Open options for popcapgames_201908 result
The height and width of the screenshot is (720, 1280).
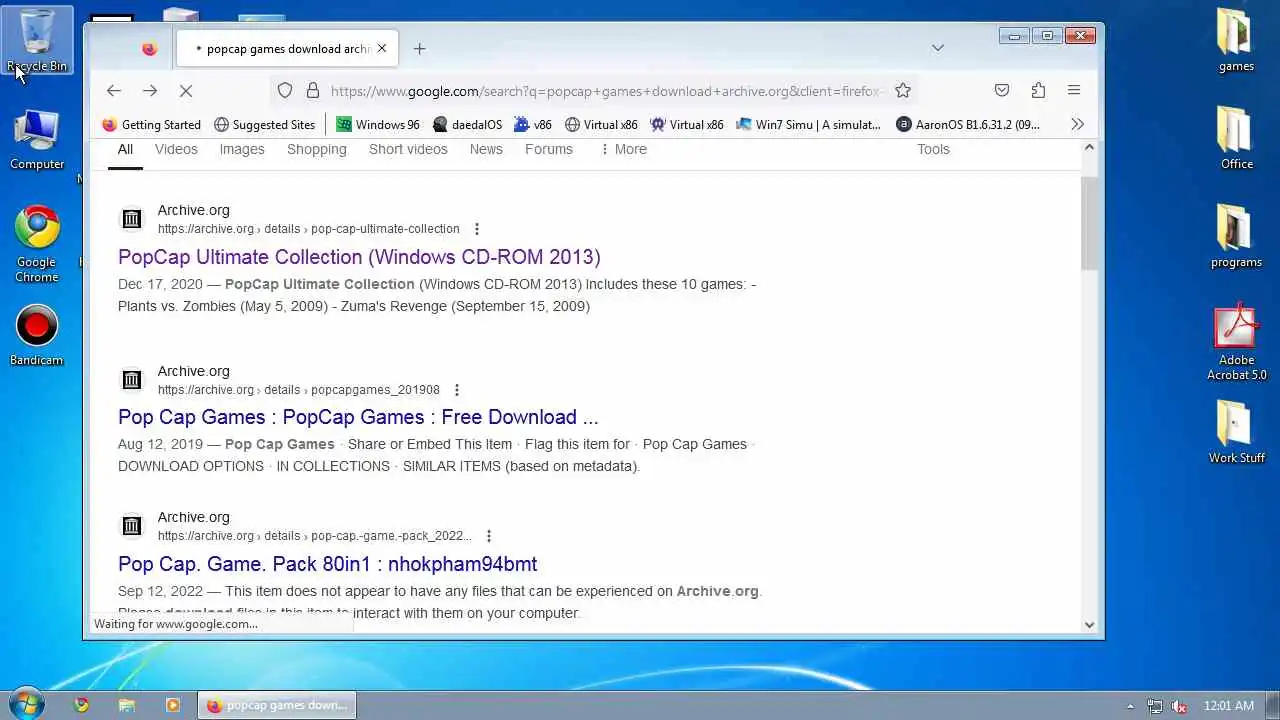[x=457, y=390]
